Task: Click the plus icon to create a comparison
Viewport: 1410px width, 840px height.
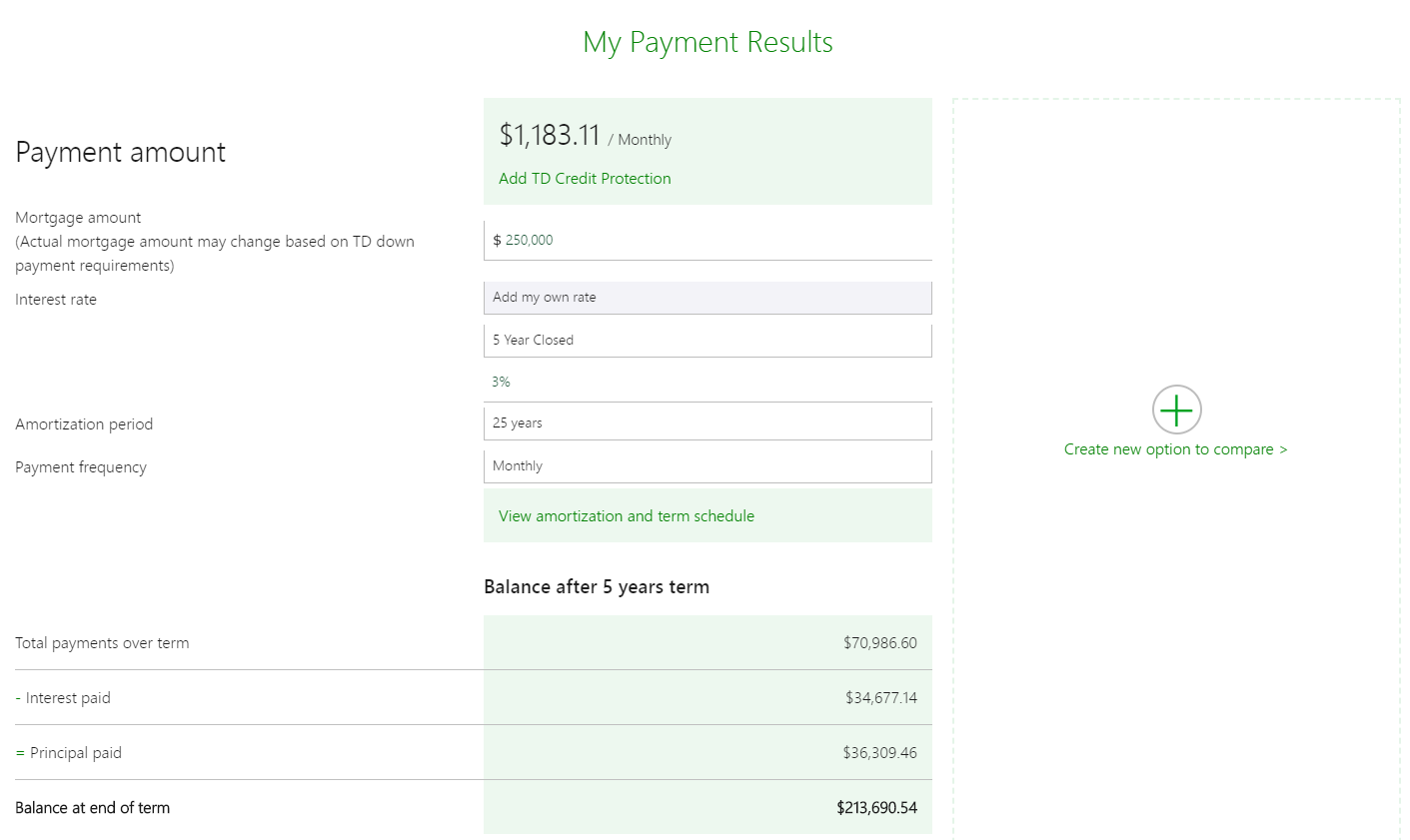Action: tap(1176, 410)
